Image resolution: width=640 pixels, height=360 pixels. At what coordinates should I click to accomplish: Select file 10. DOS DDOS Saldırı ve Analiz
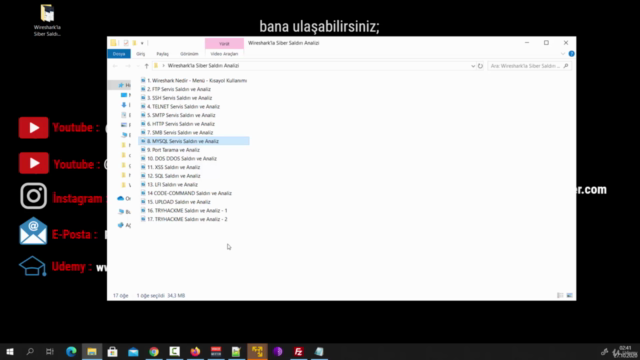pyautogui.click(x=179, y=158)
